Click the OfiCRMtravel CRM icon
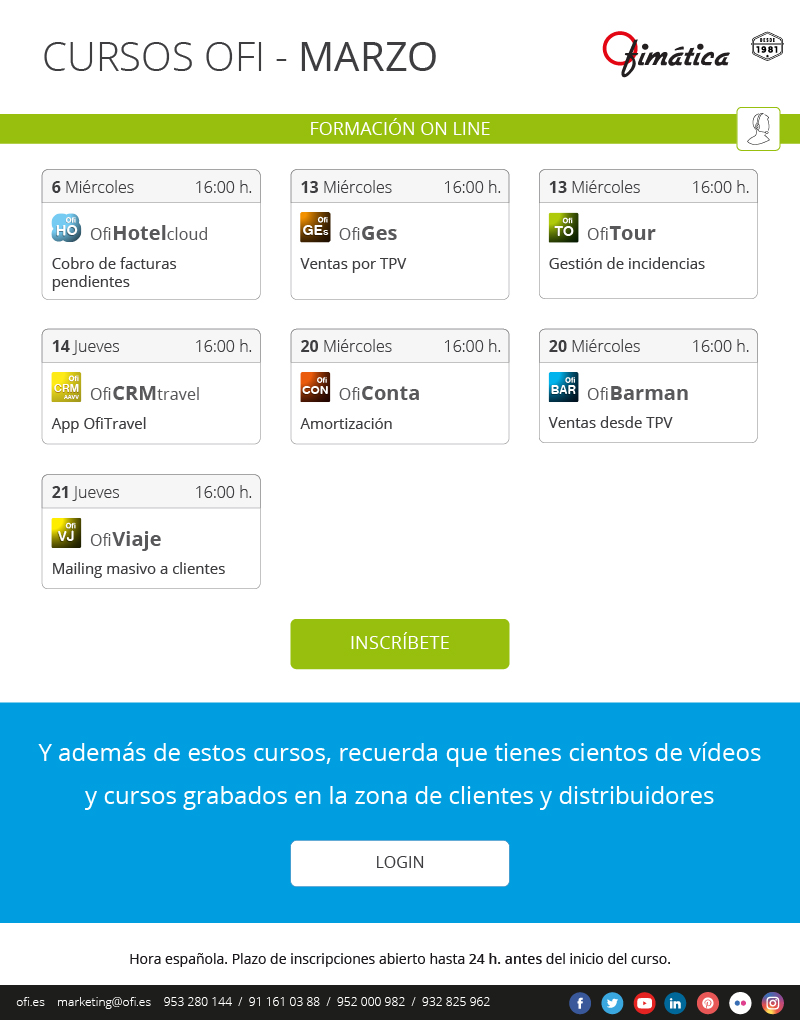Image resolution: width=800 pixels, height=1020 pixels. pos(66,387)
